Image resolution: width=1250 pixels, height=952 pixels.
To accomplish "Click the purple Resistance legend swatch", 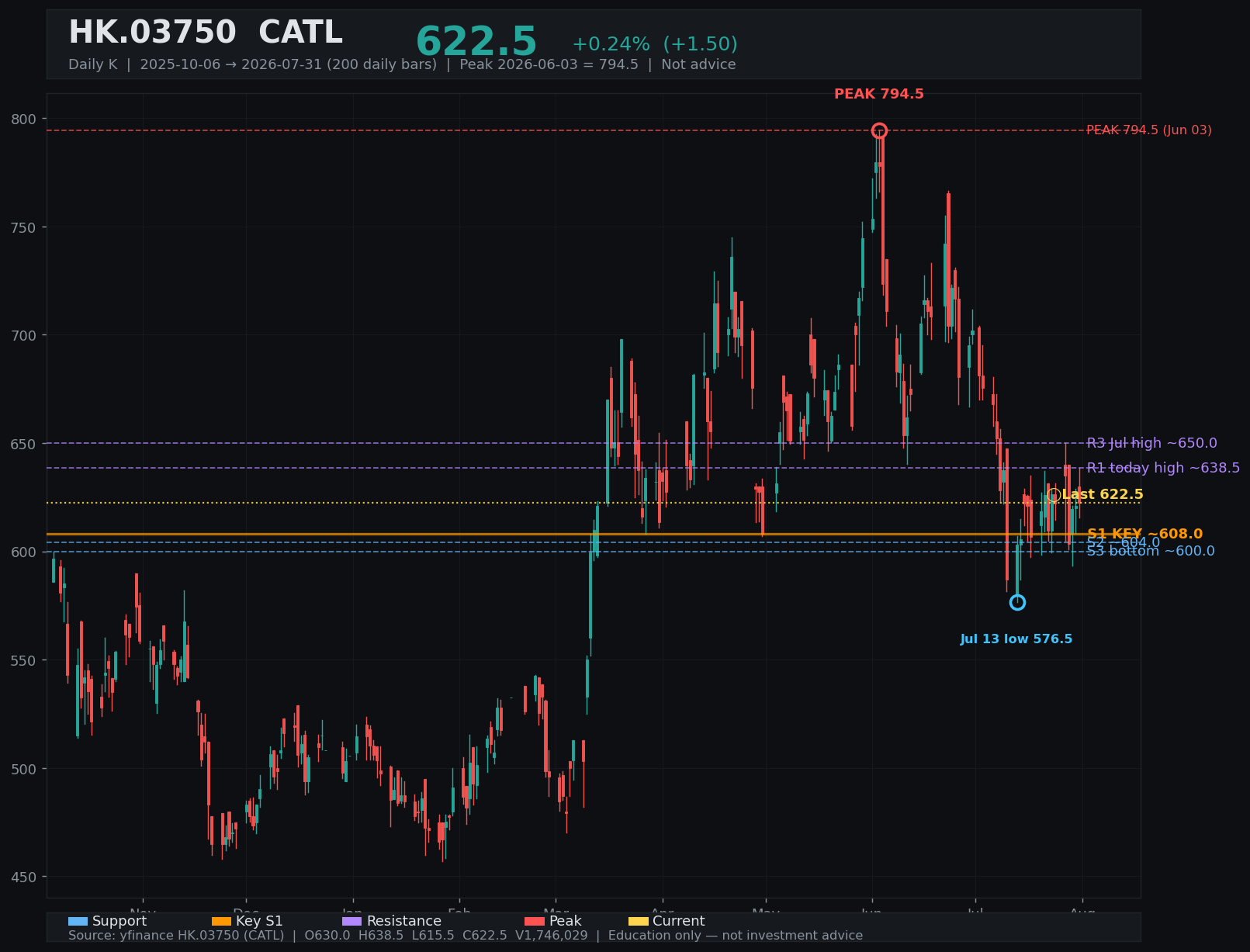I will tap(352, 922).
